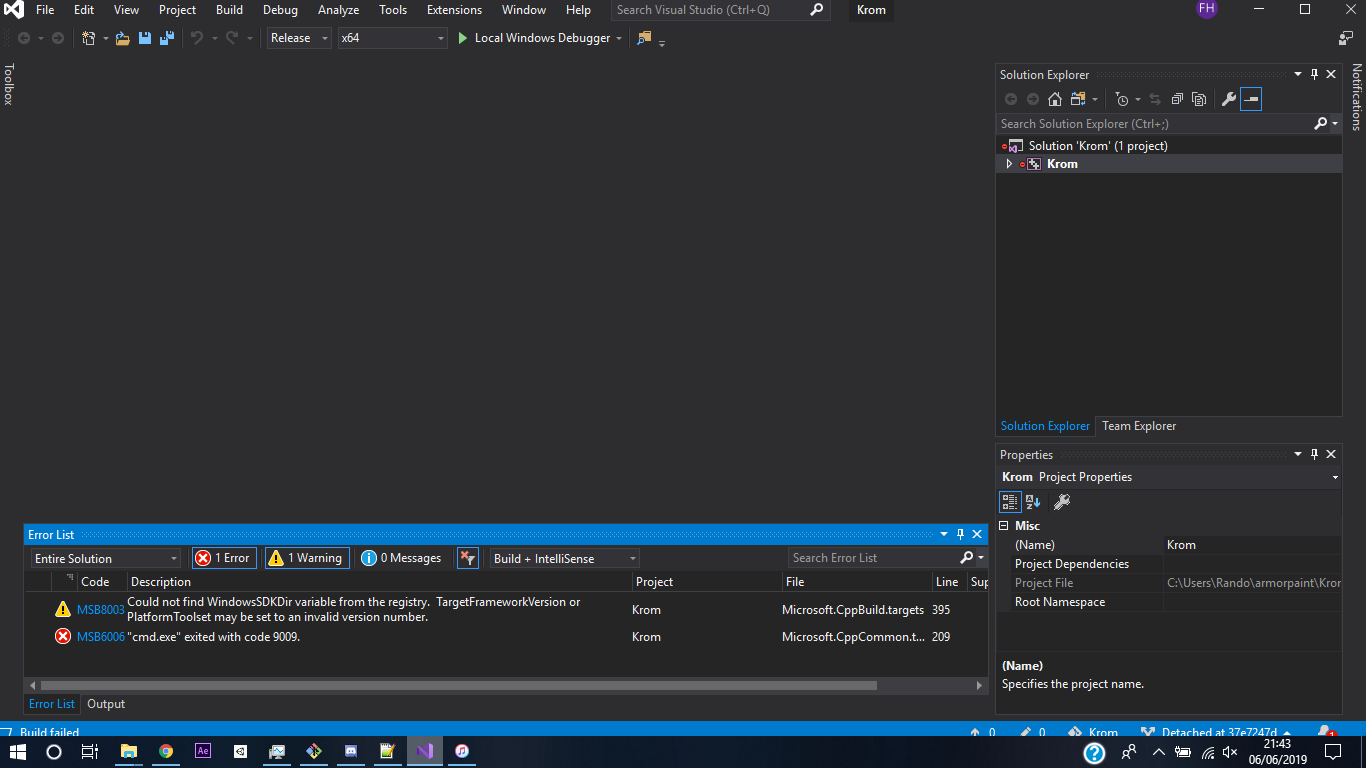Image resolution: width=1366 pixels, height=768 pixels.
Task: Open the solution configuration Release dropdown
Action: (x=322, y=37)
